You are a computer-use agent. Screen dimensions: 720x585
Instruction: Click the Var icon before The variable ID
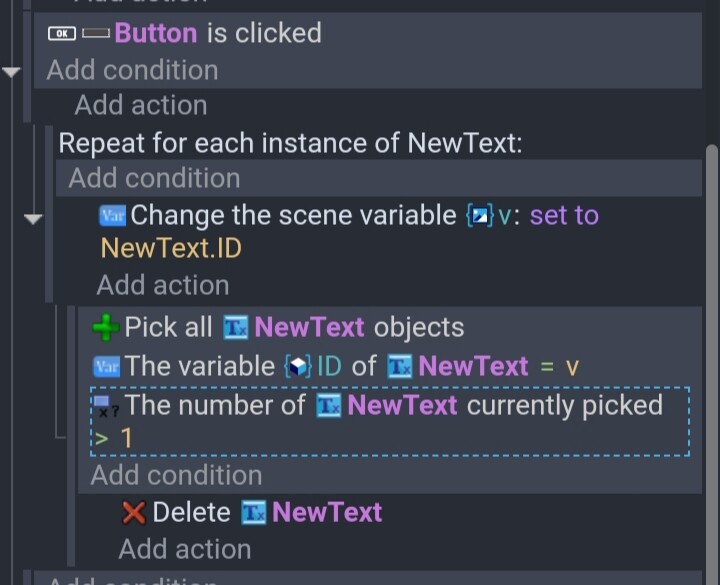point(107,367)
